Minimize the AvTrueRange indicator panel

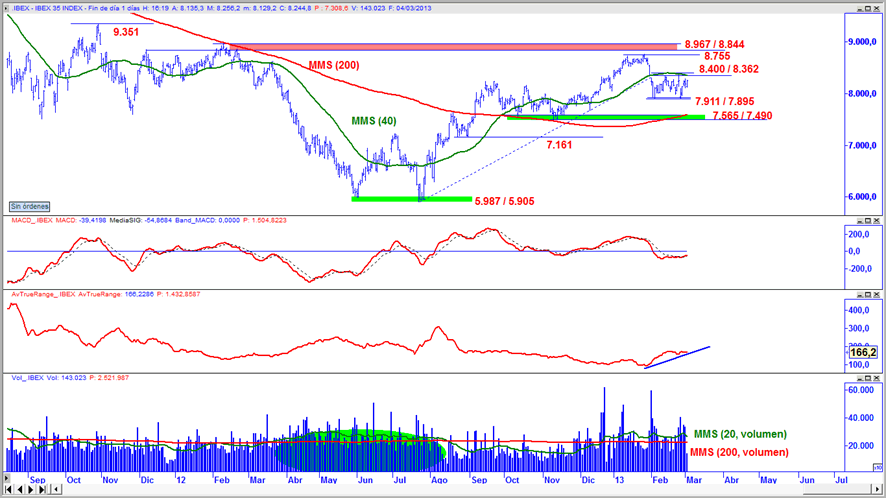(861, 294)
